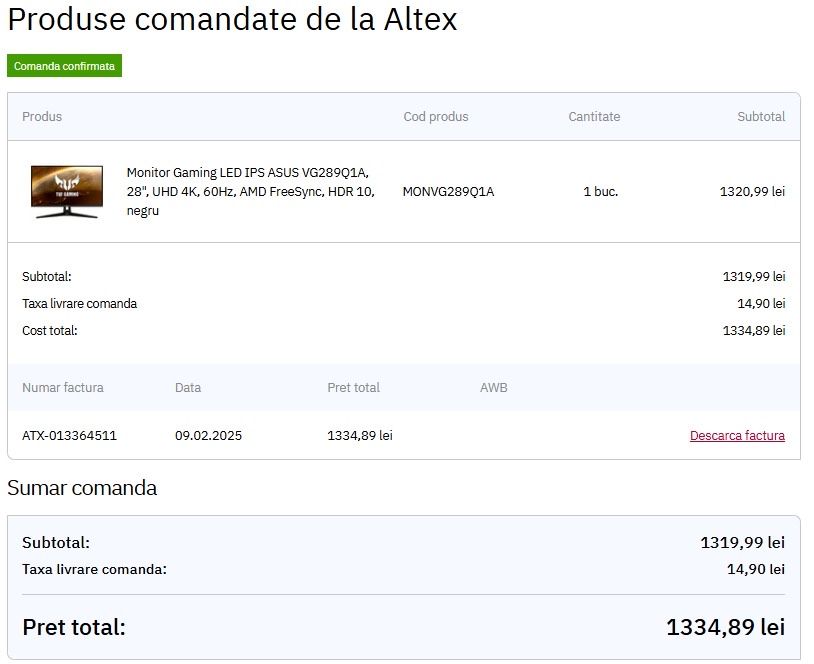
Task: Click the Cost total label
Action: (x=49, y=331)
